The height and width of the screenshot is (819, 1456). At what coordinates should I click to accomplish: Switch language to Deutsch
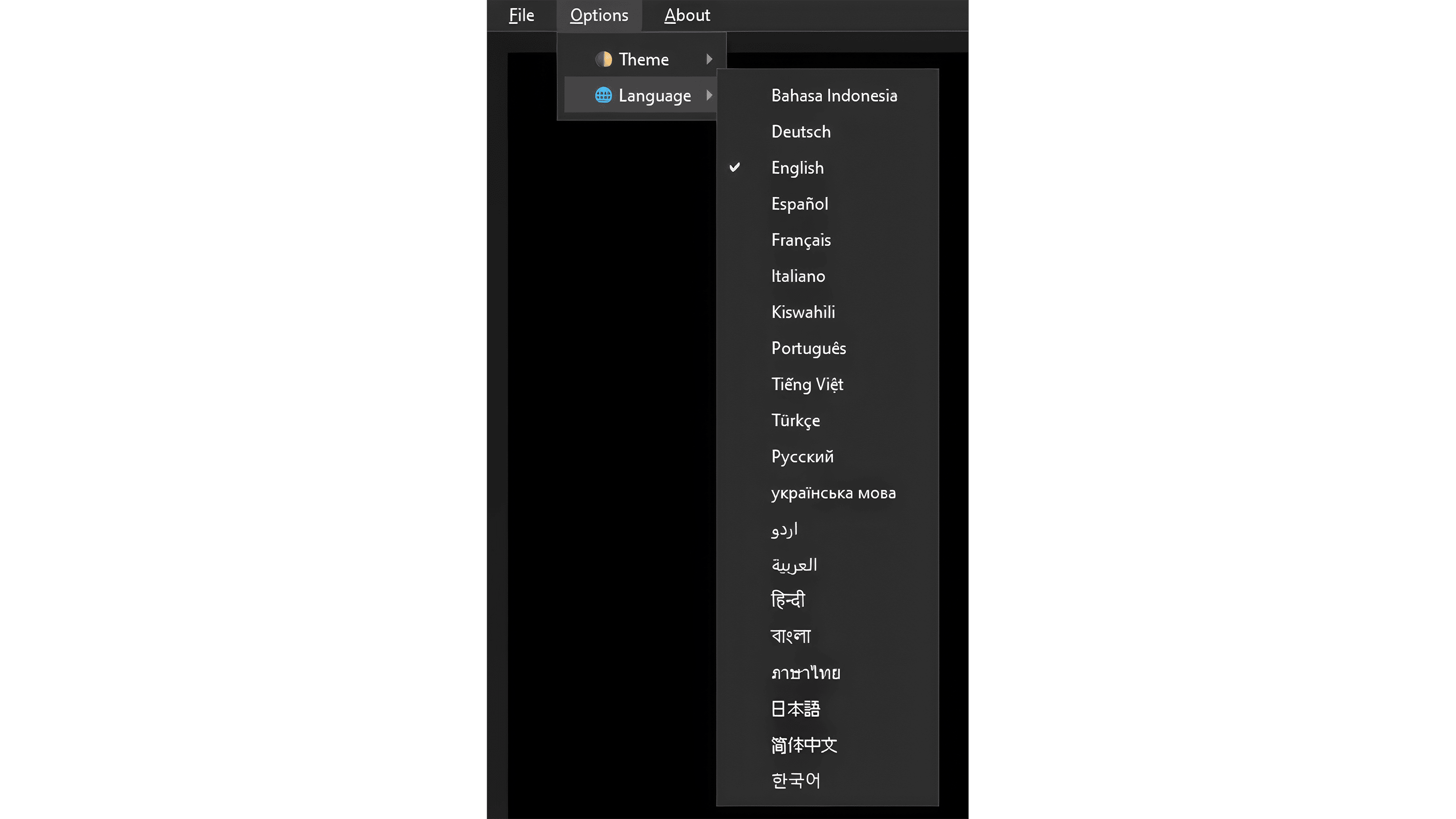click(801, 132)
